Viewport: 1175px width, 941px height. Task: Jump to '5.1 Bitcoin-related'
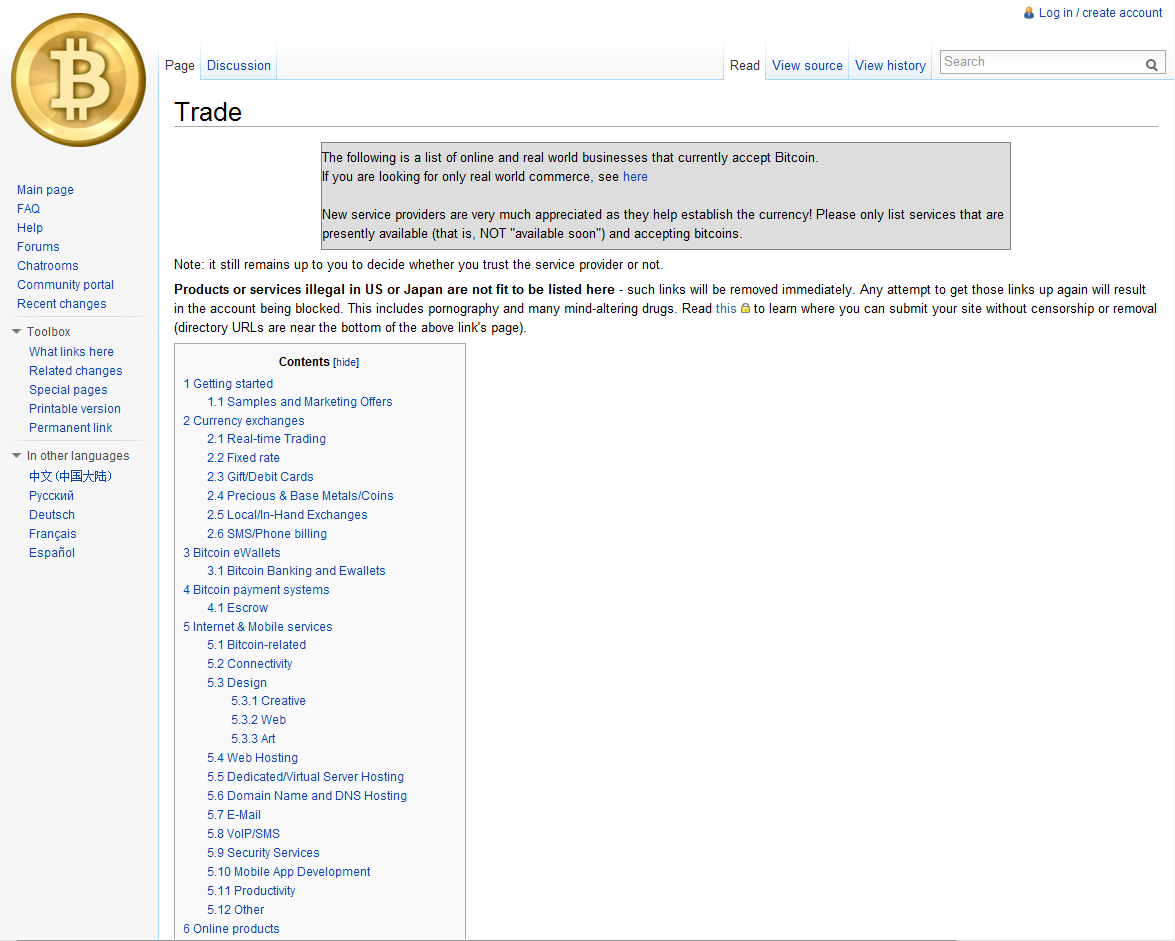click(257, 645)
